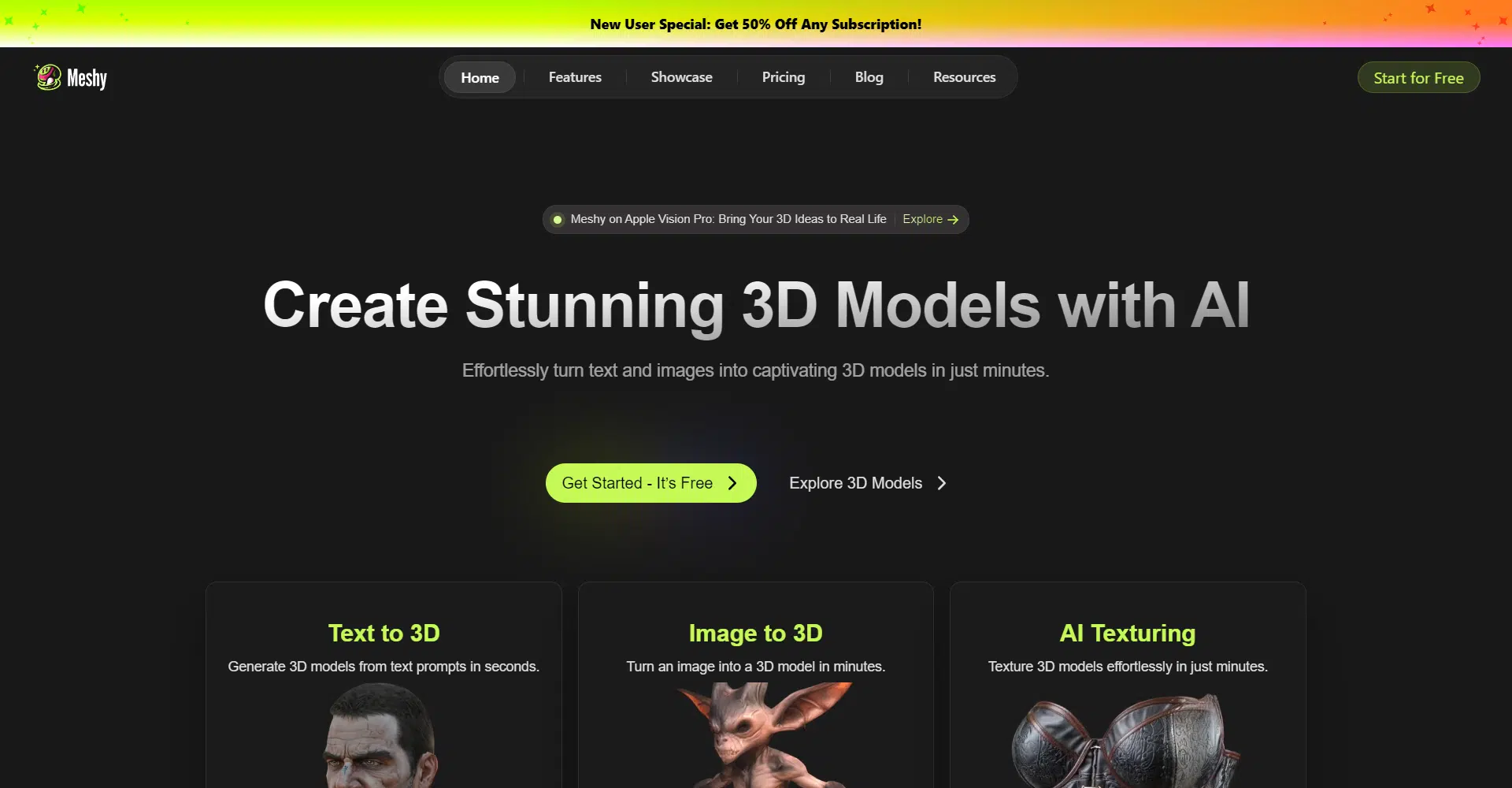The height and width of the screenshot is (788, 1512).
Task: Select the Text to 3D card heading
Action: [x=384, y=633]
